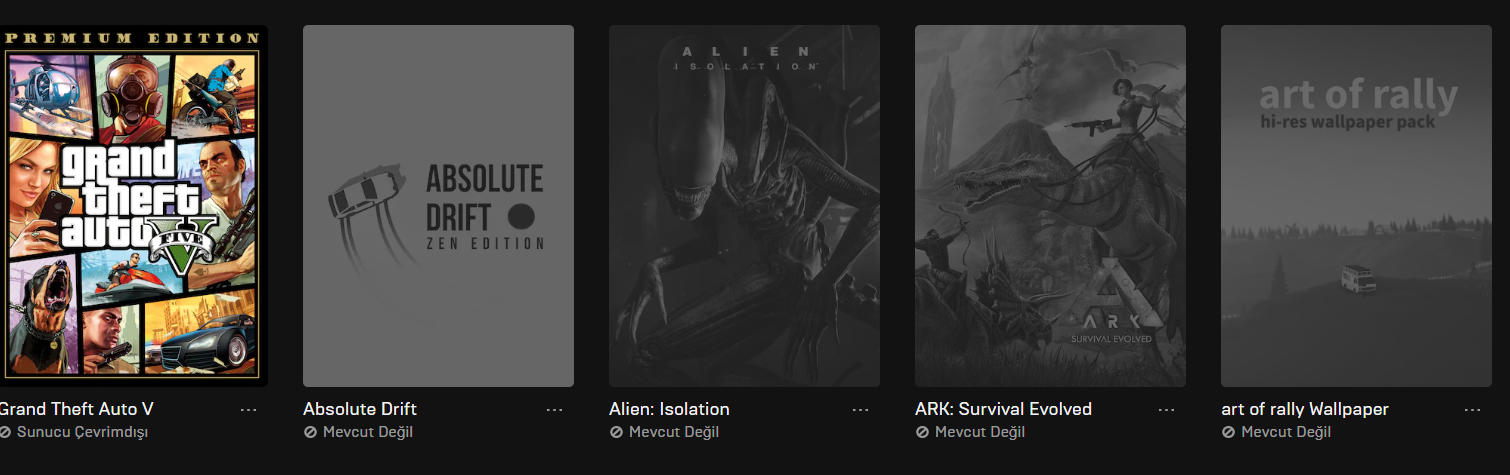
Task: Click the Grand Theft Auto V title
Action: [76, 409]
